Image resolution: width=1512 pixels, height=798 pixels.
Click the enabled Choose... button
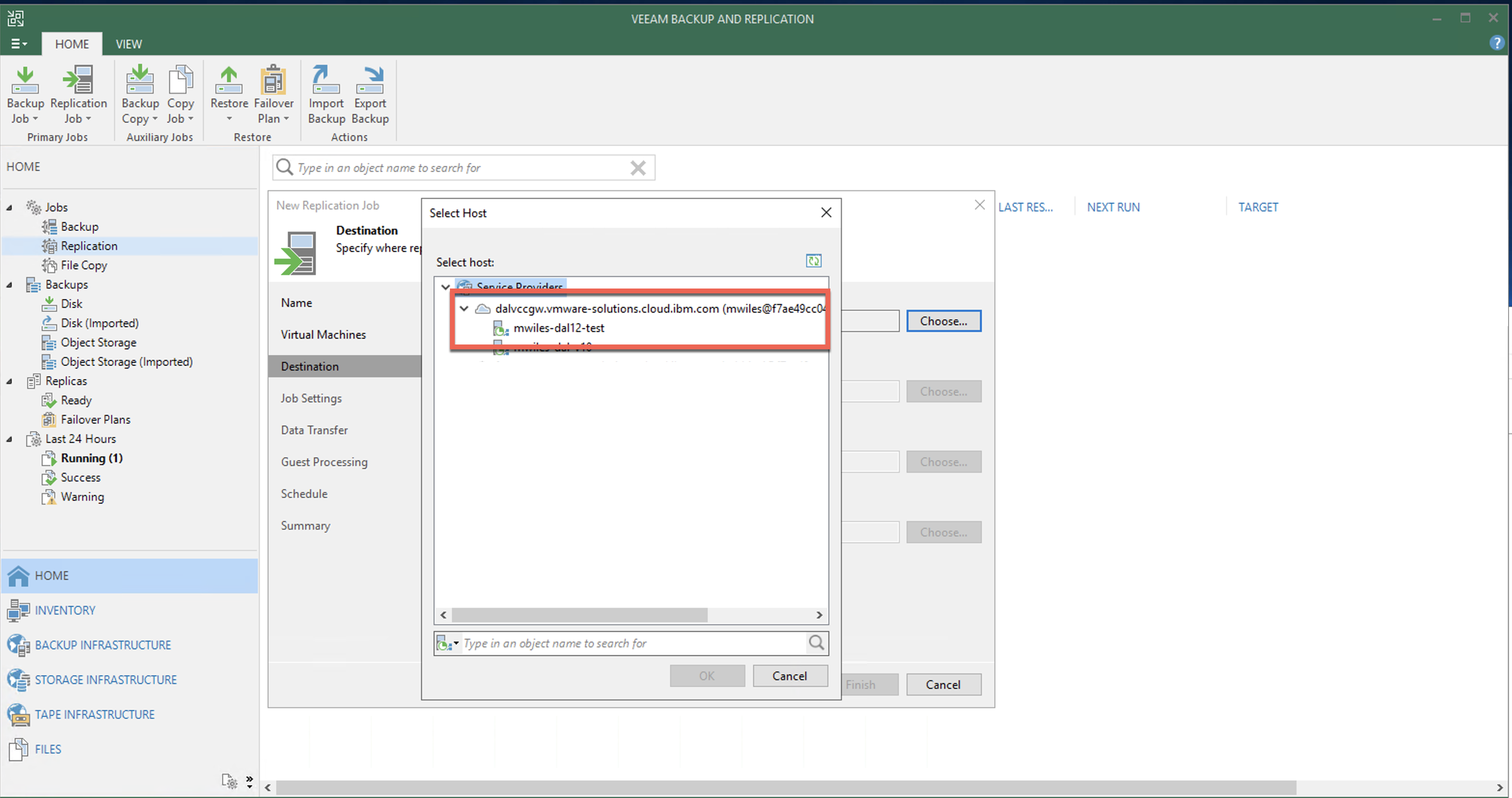click(x=943, y=321)
